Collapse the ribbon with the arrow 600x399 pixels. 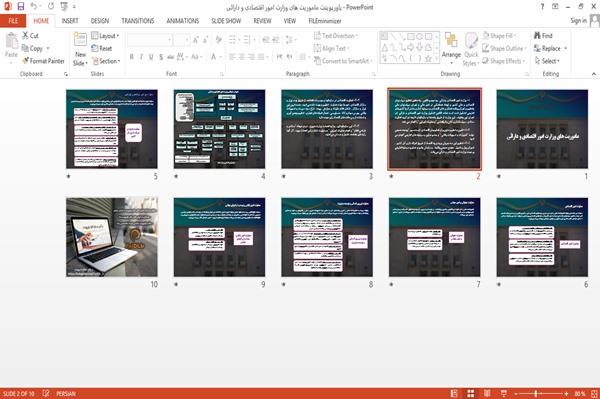(593, 74)
